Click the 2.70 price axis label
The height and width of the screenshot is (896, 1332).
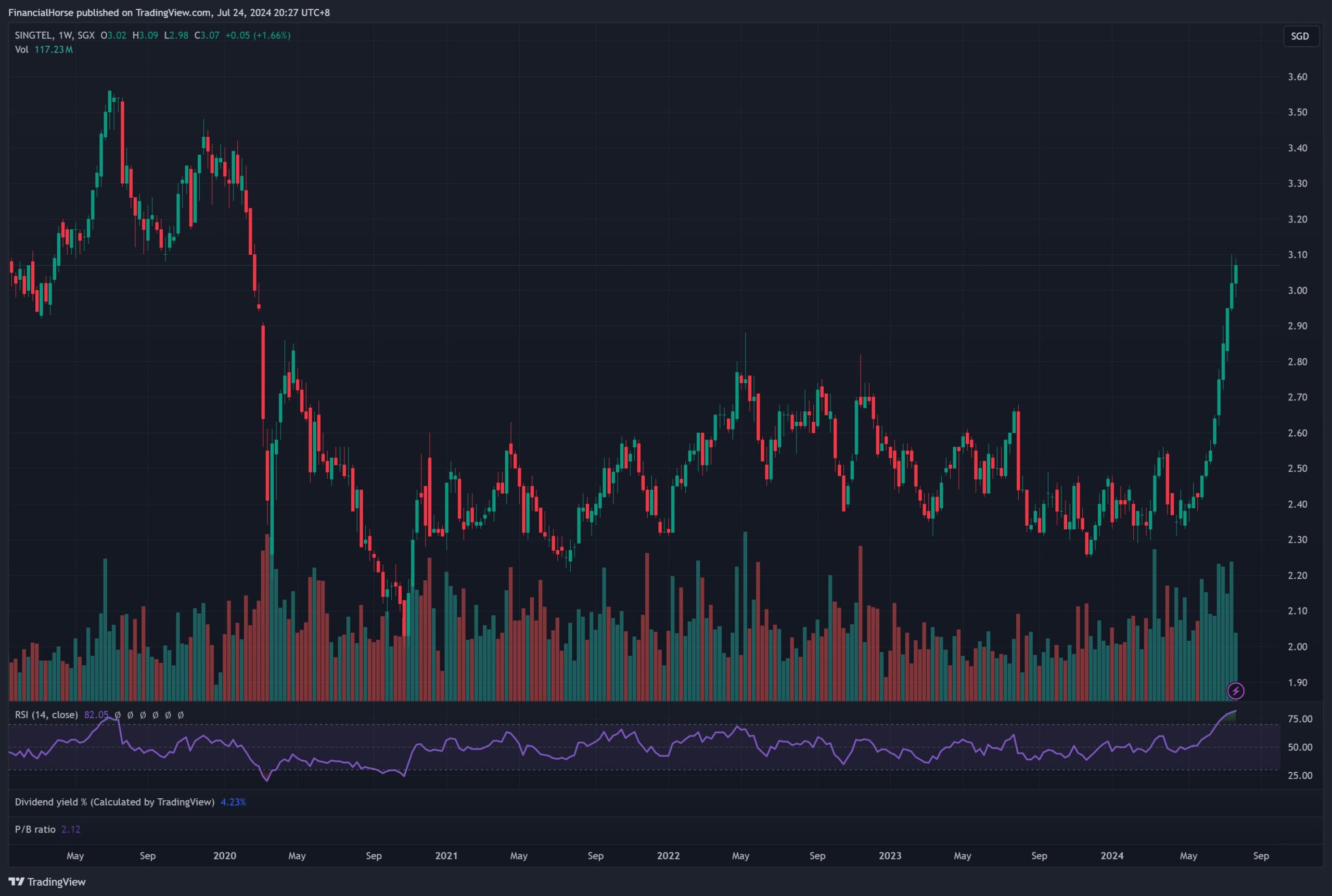click(1297, 397)
